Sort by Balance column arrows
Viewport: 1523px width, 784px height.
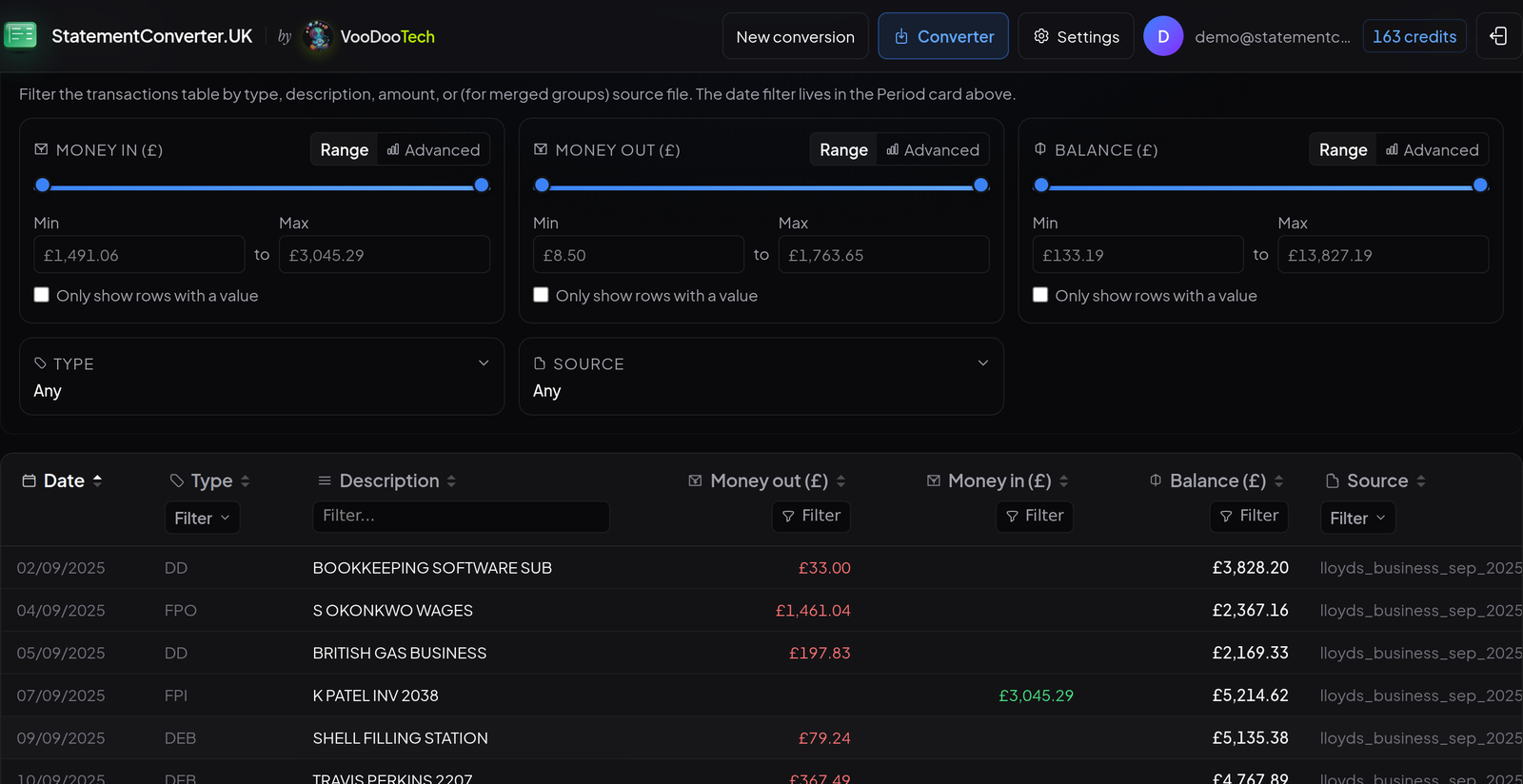click(1278, 480)
